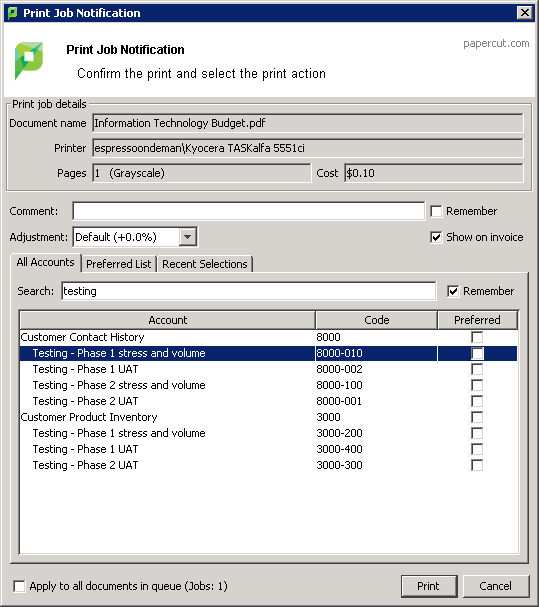Screen dimensions: 539x607
Task: Click the Document name field
Action: [308, 123]
